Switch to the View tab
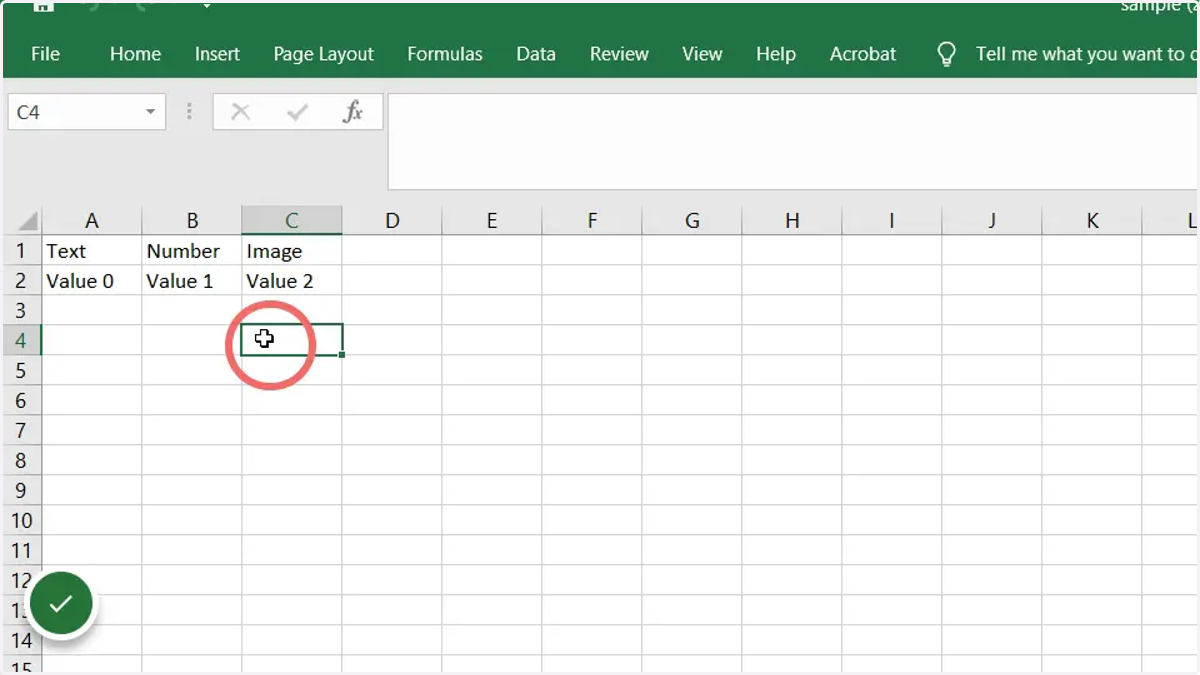The height and width of the screenshot is (675, 1200). pos(702,54)
